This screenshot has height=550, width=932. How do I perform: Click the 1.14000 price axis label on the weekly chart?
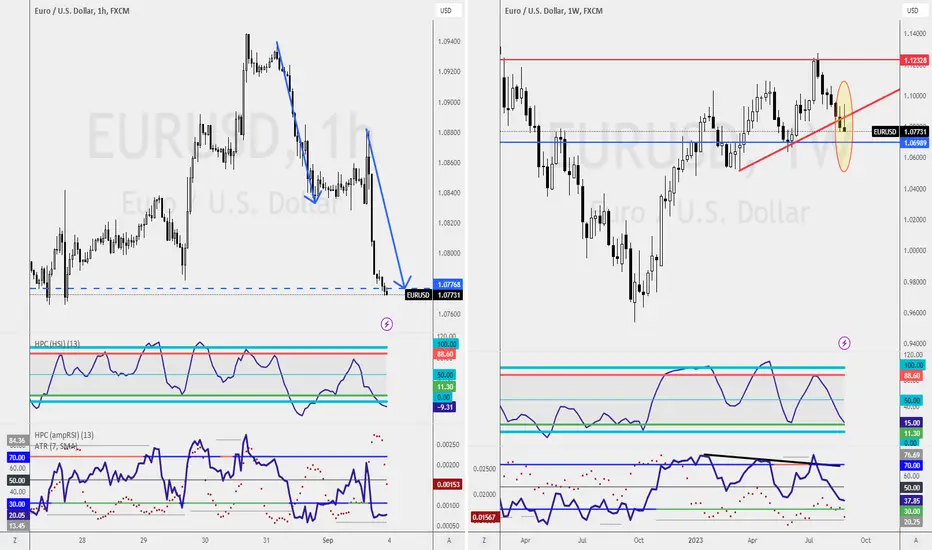click(915, 34)
